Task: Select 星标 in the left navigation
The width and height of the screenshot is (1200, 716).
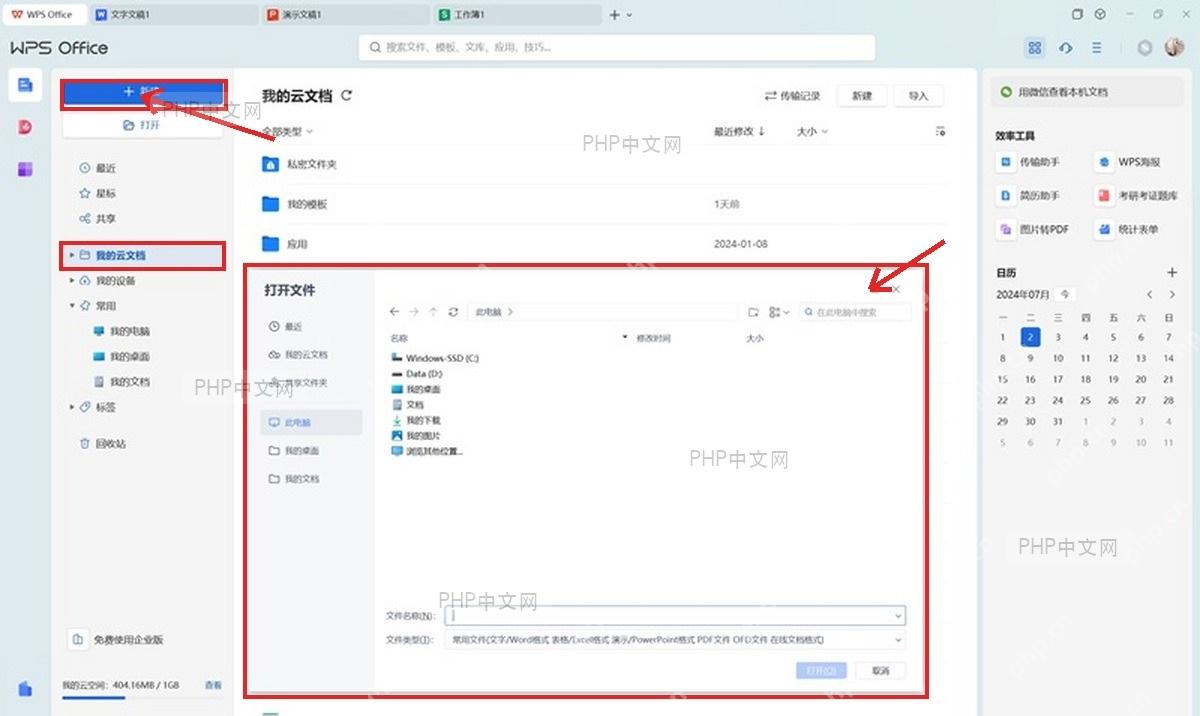Action: (x=97, y=193)
